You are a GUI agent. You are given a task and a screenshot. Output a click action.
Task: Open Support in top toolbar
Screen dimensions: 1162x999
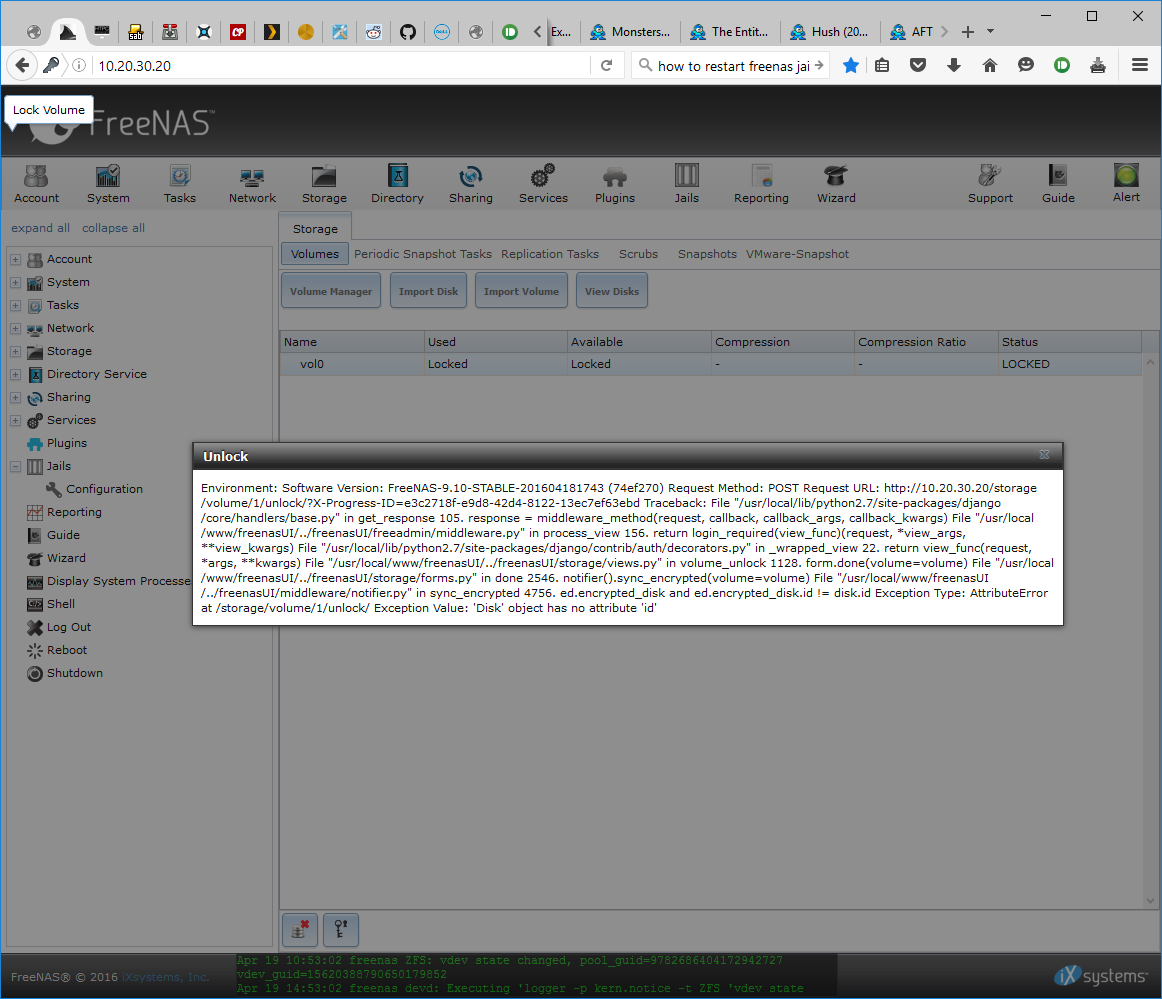coord(990,184)
